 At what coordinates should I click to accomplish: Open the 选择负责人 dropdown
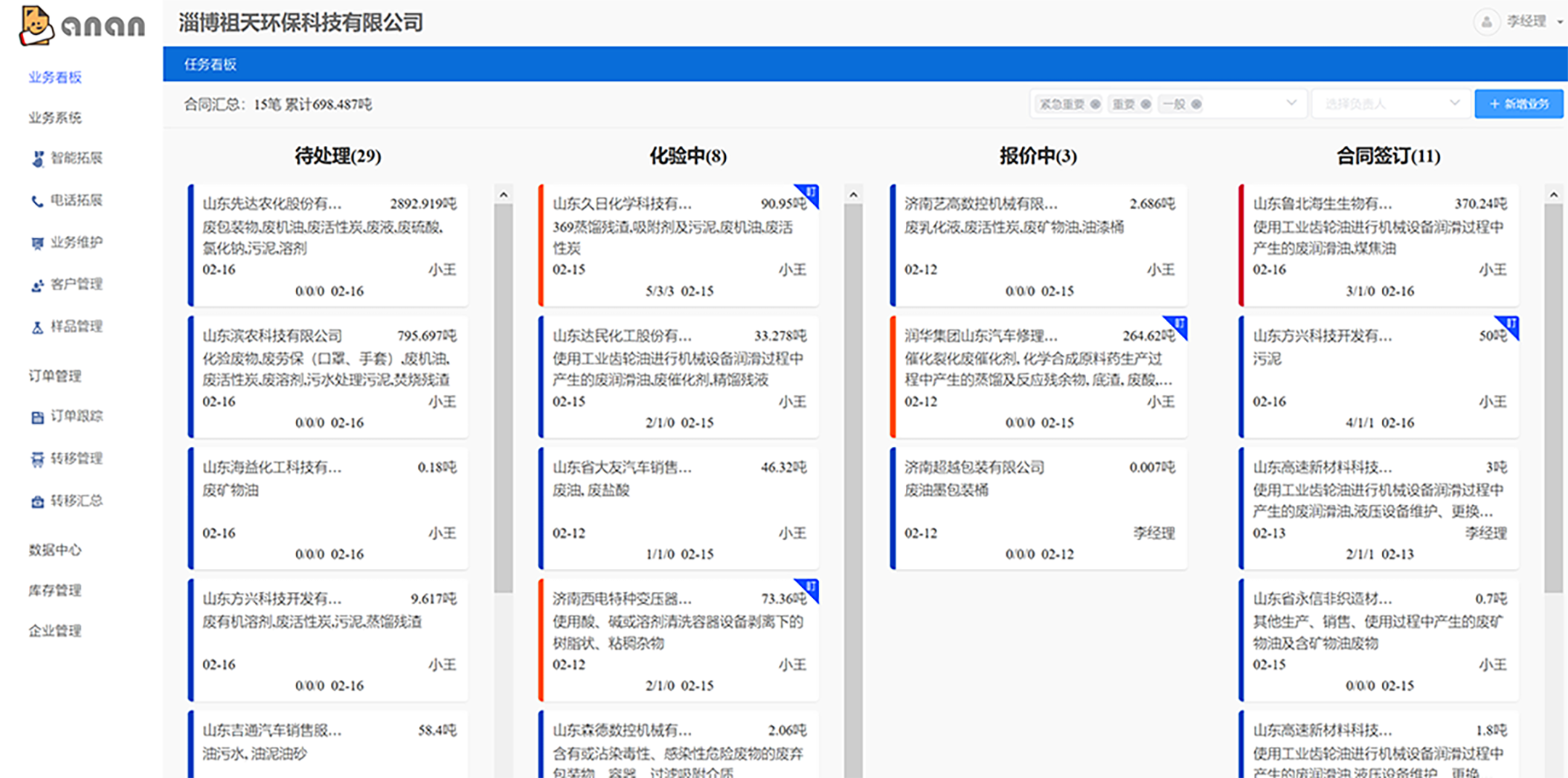pyautogui.click(x=1390, y=104)
